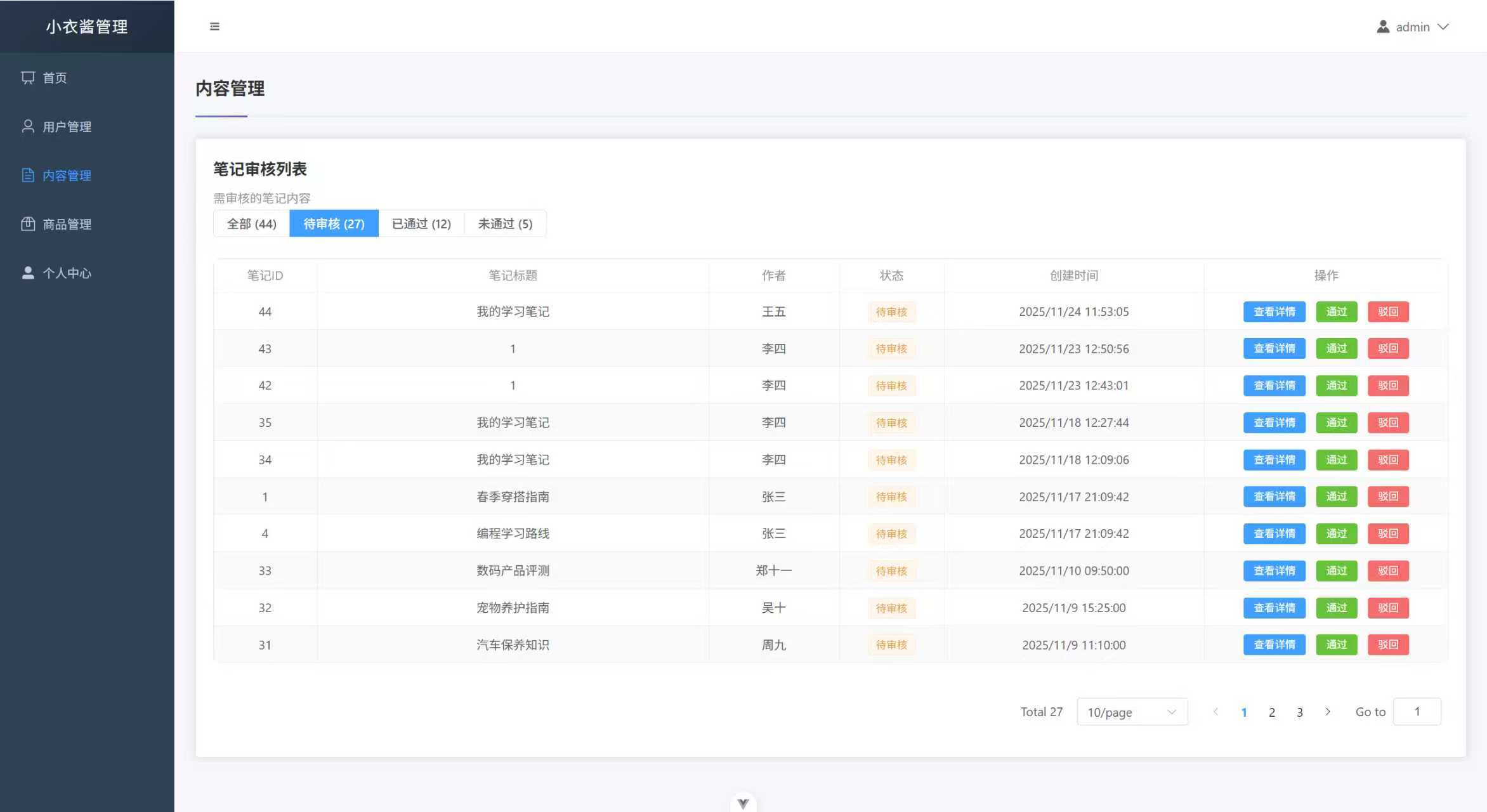Screen dimensions: 1487x812
Task: Go to page 3 in pagination
Action: 1300,712
